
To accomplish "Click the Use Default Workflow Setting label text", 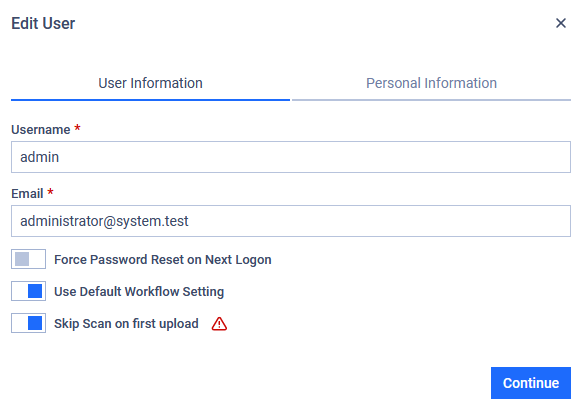I will tap(139, 291).
